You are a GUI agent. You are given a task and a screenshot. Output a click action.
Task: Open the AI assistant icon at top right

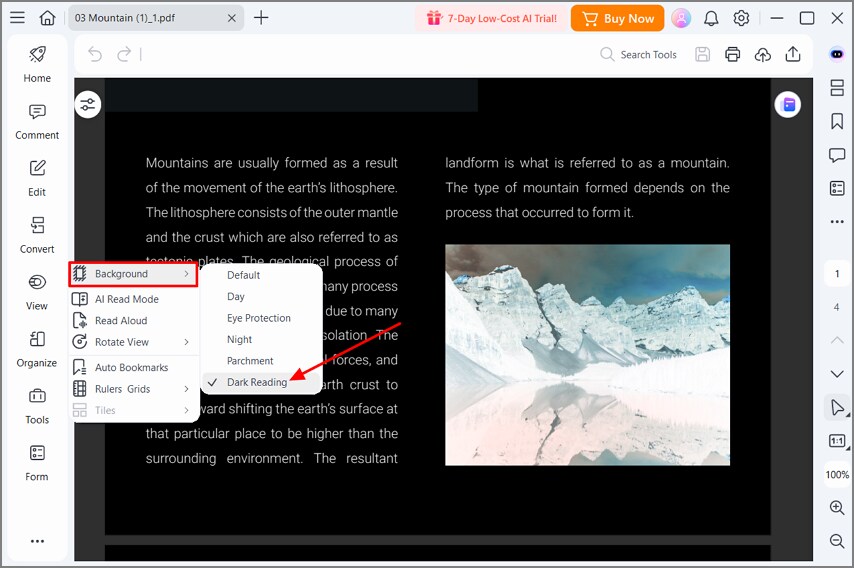tap(837, 54)
